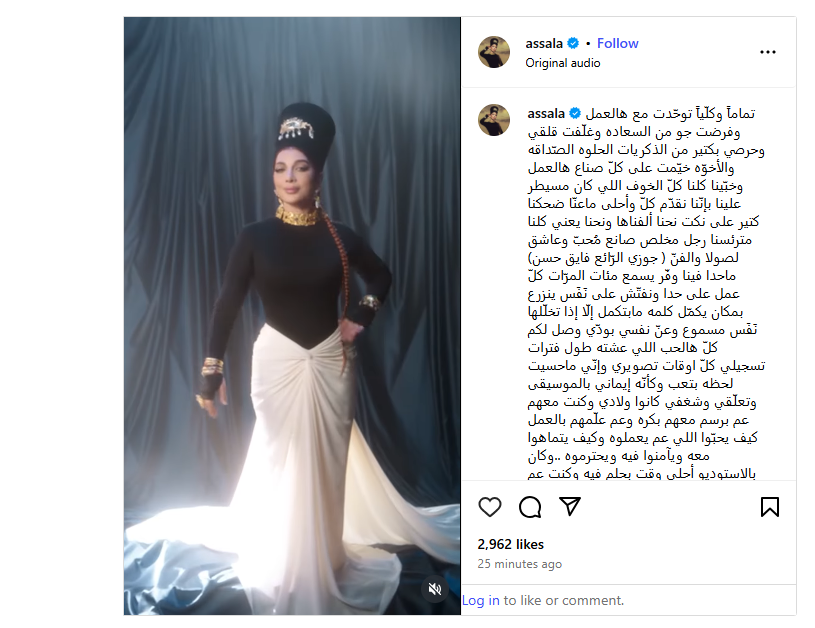Open assala profile picture in header

pos(494,52)
